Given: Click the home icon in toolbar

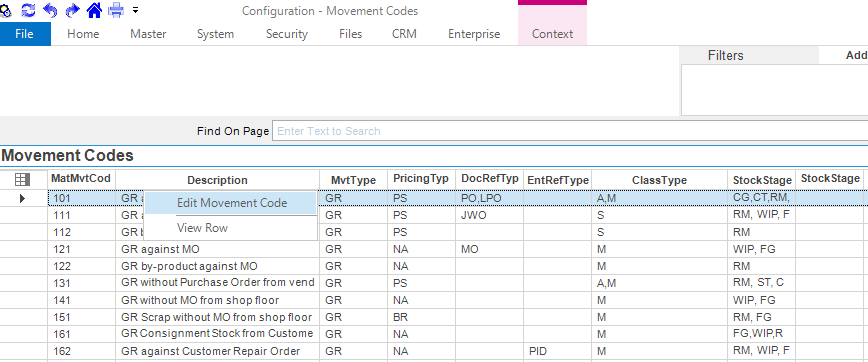Looking at the screenshot, I should tap(94, 10).
